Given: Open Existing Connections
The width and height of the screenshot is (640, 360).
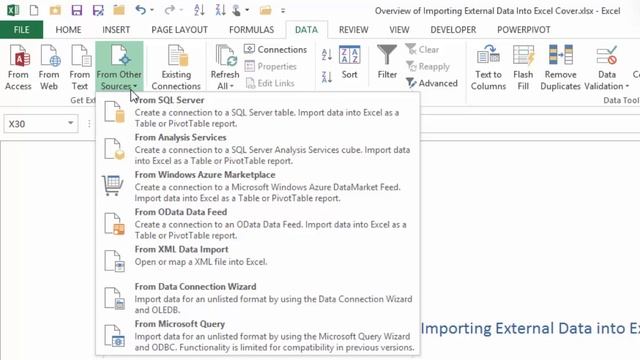Looking at the screenshot, I should tap(176, 68).
